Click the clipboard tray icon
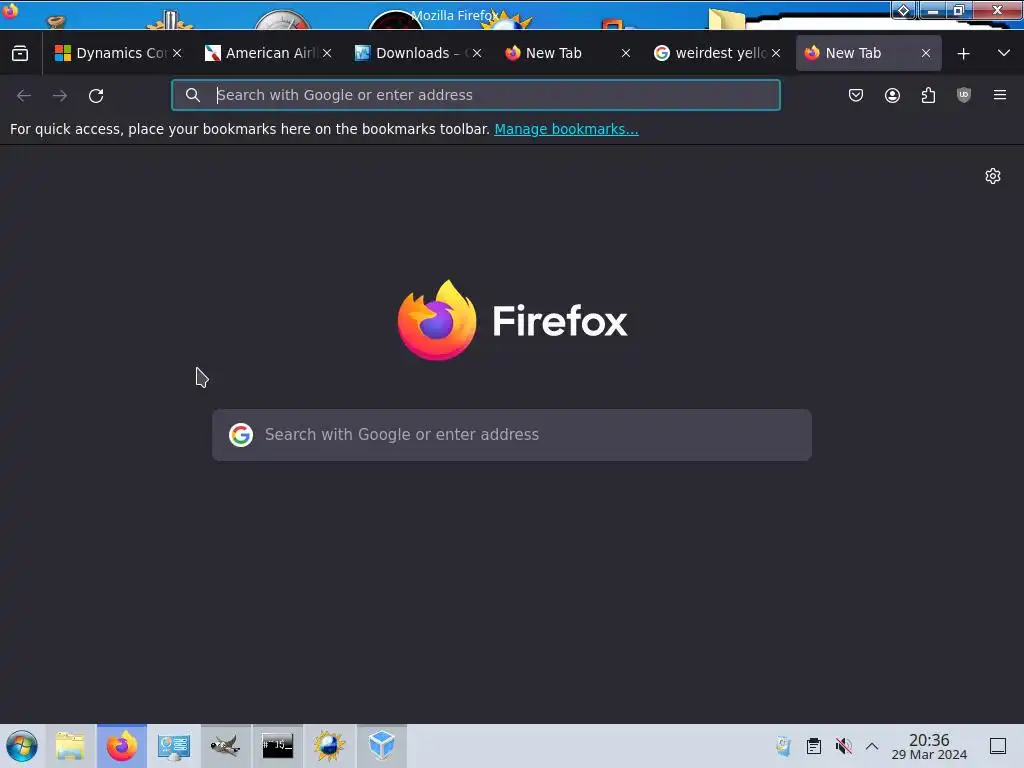The height and width of the screenshot is (768, 1024). pos(814,746)
